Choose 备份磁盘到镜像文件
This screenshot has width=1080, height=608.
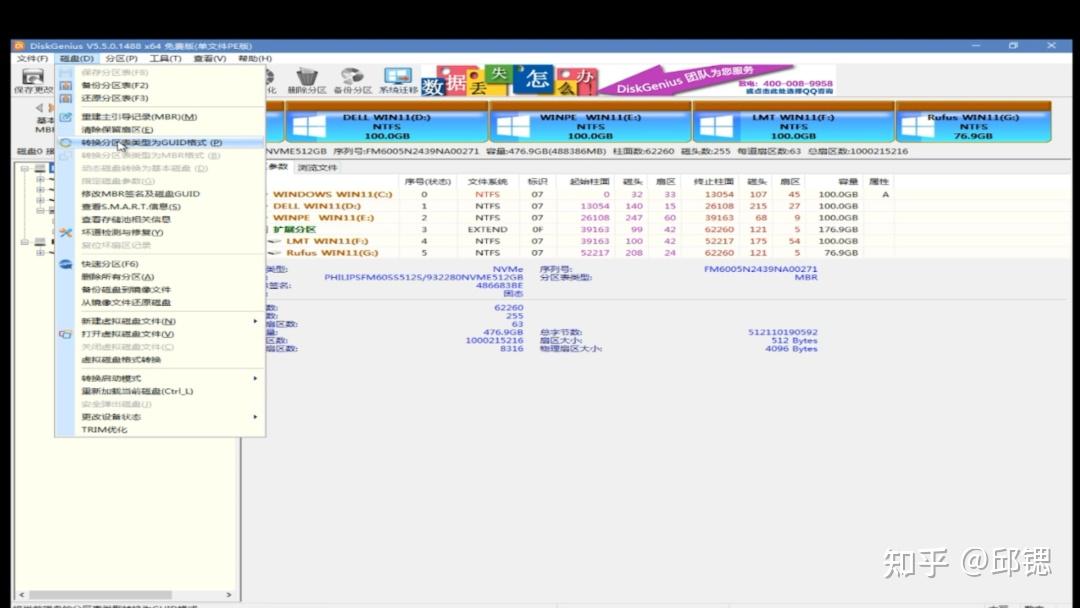point(160,289)
